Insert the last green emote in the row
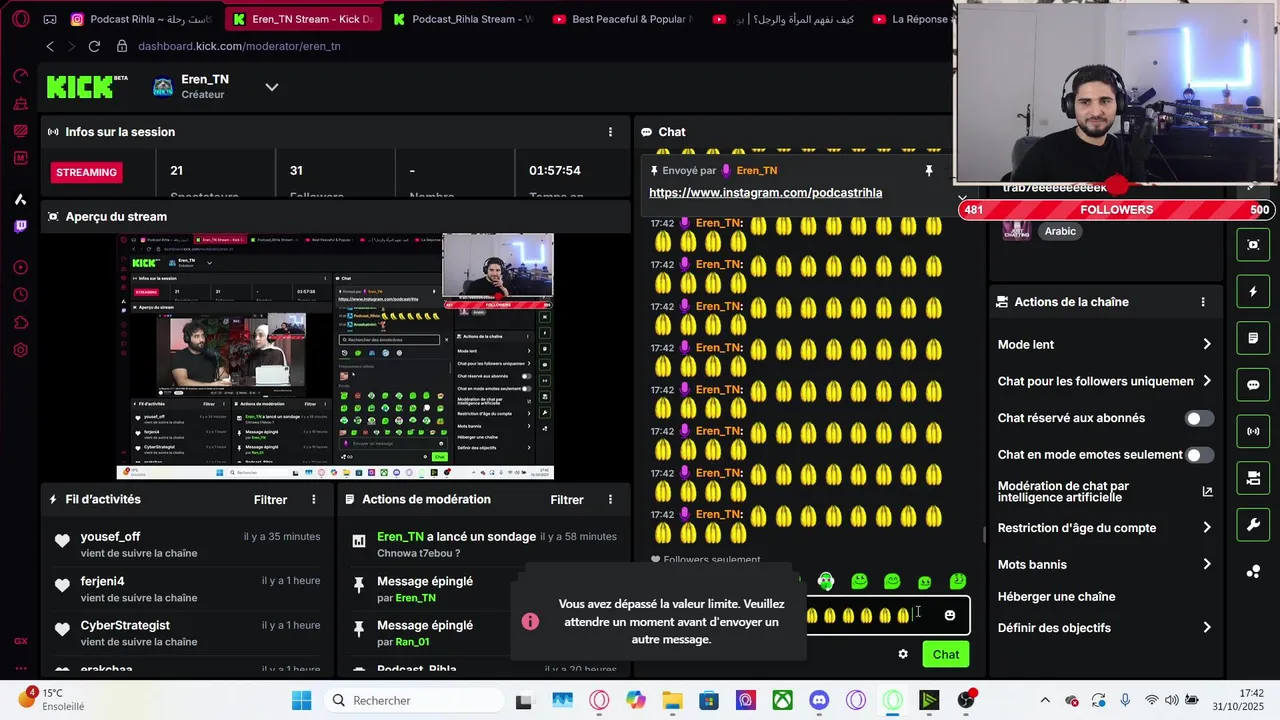This screenshot has height=720, width=1280. click(958, 581)
